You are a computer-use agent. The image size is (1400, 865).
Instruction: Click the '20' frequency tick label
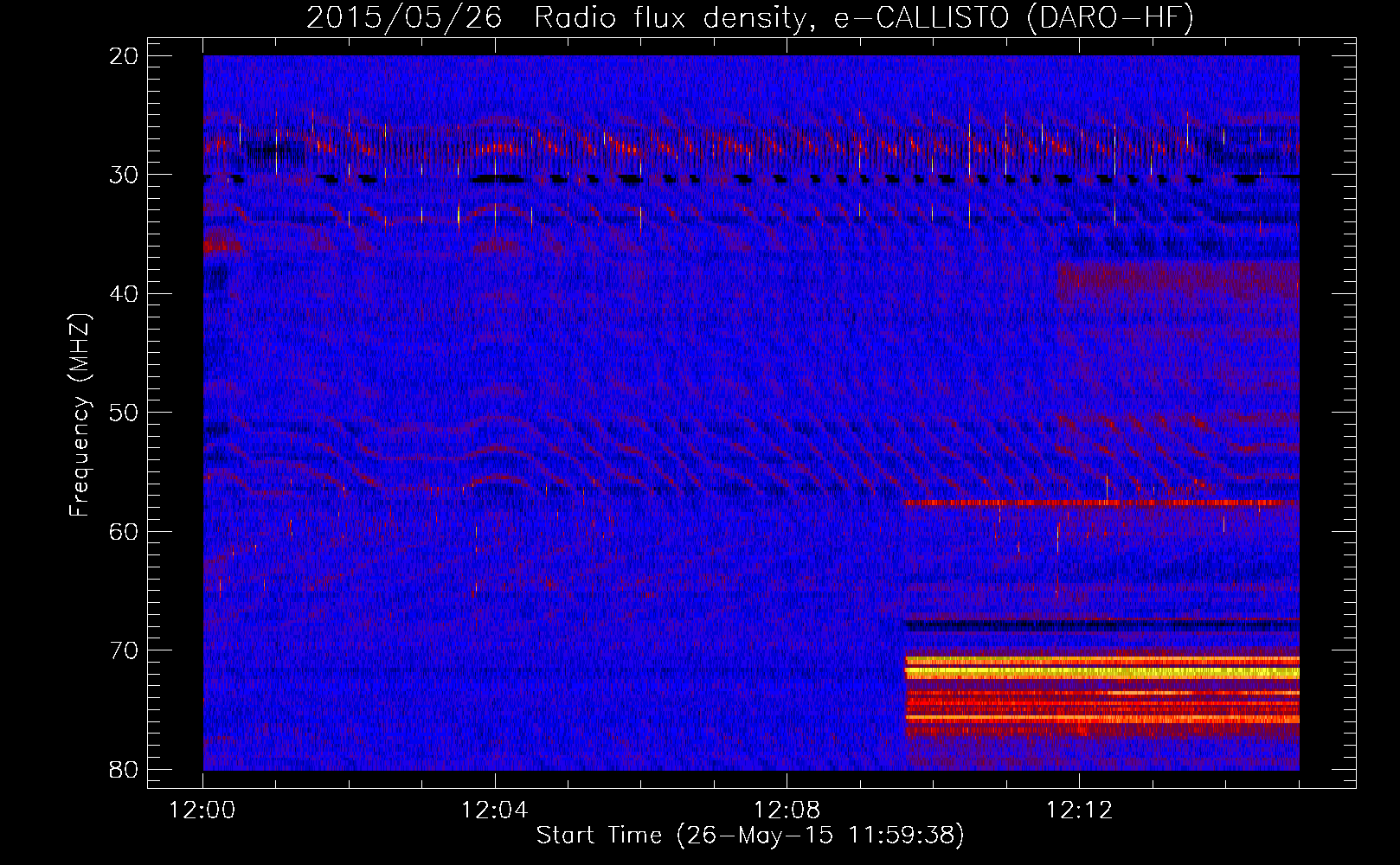[x=125, y=56]
